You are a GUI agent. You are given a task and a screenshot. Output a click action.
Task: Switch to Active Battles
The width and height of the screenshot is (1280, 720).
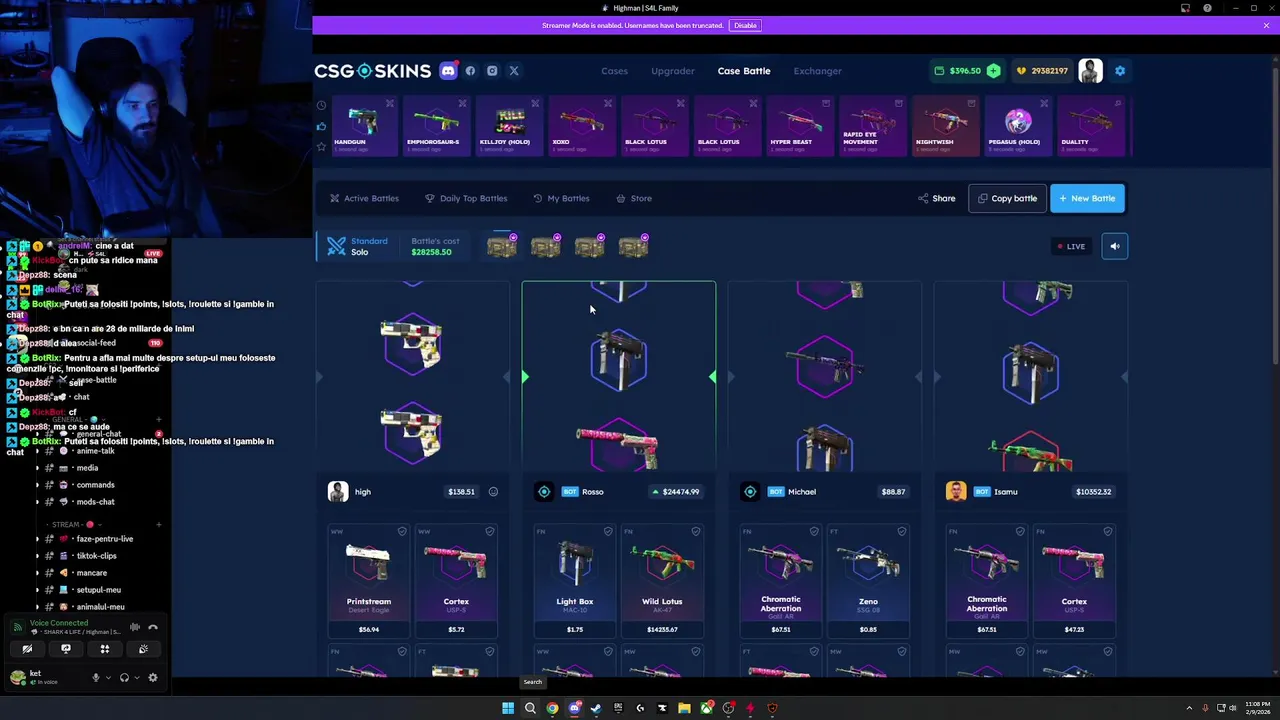click(365, 198)
